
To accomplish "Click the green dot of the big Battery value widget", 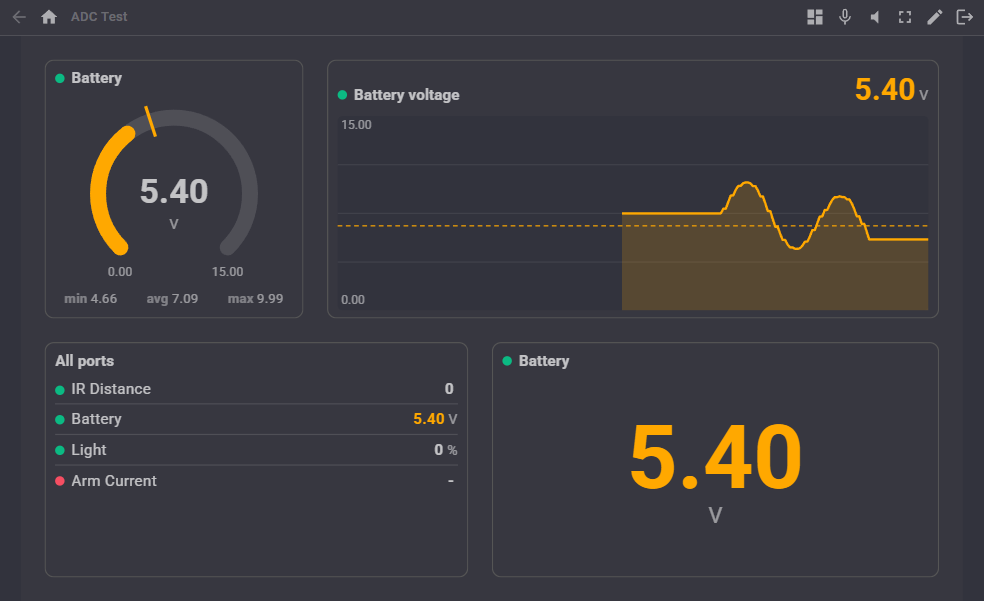I will click(507, 361).
